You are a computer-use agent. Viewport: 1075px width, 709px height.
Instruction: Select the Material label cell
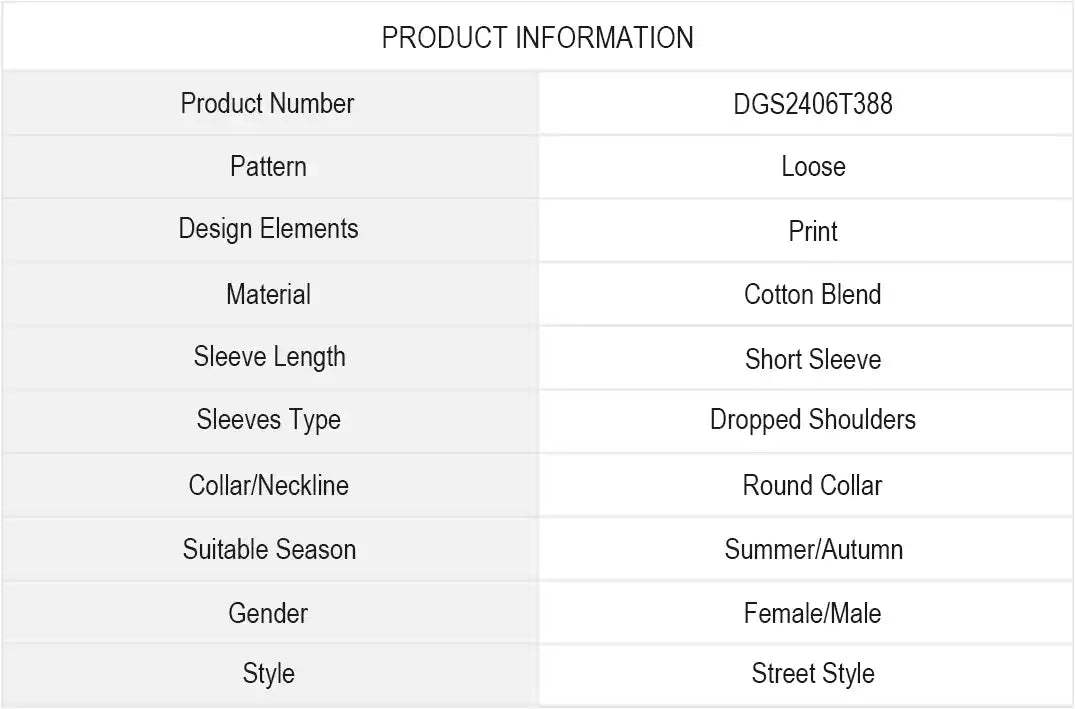[268, 294]
